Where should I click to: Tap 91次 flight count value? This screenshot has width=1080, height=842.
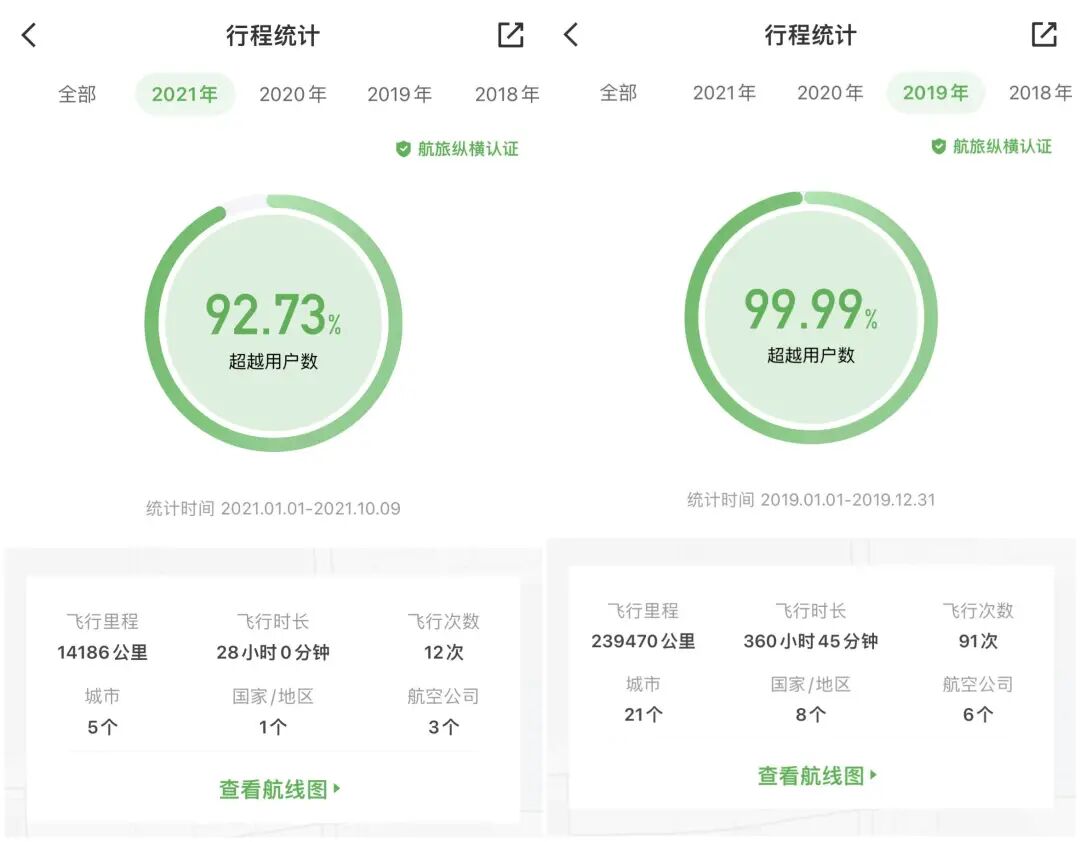click(x=978, y=641)
